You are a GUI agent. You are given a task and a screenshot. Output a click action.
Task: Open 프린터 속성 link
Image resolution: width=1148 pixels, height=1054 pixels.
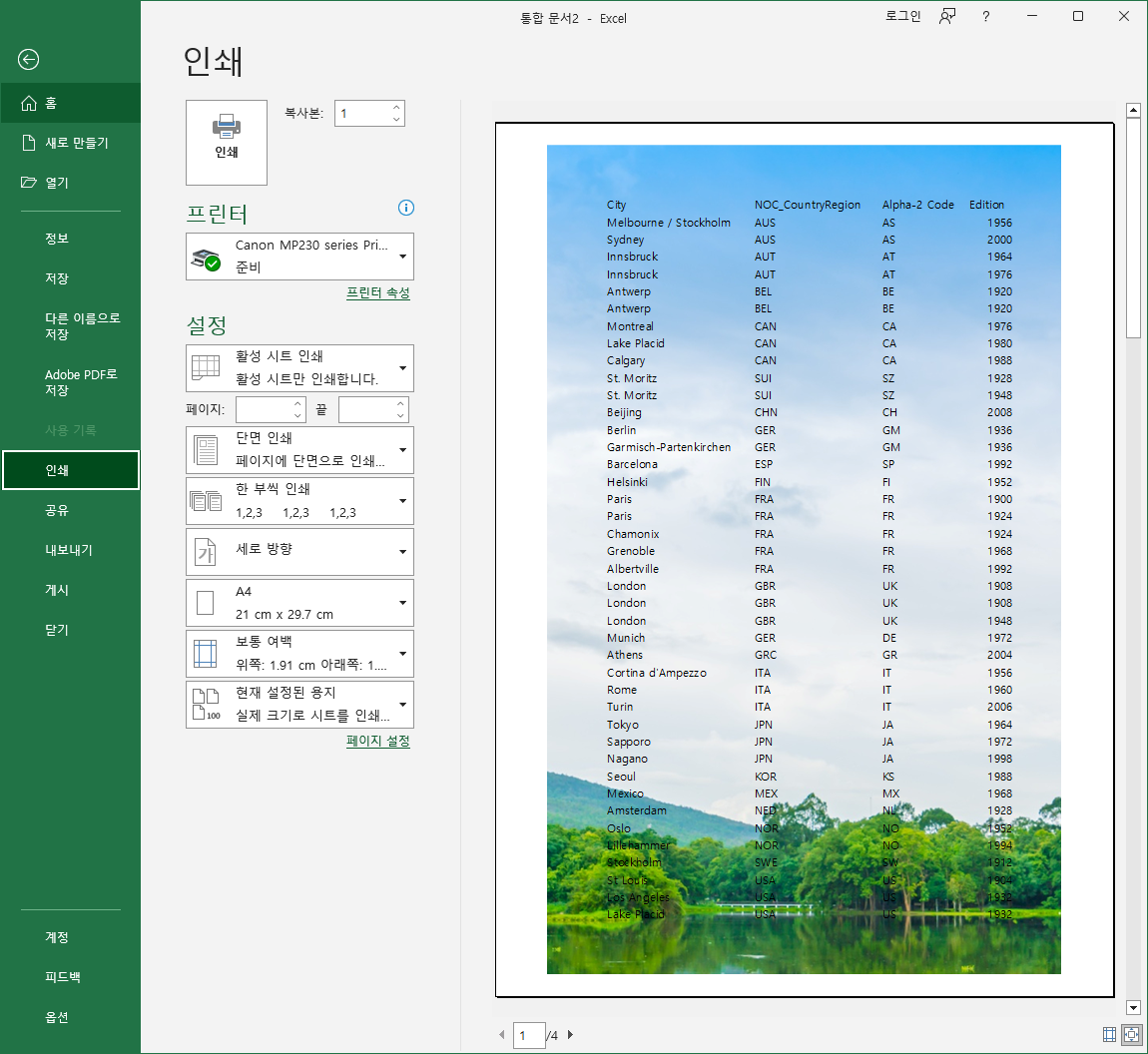coord(377,292)
